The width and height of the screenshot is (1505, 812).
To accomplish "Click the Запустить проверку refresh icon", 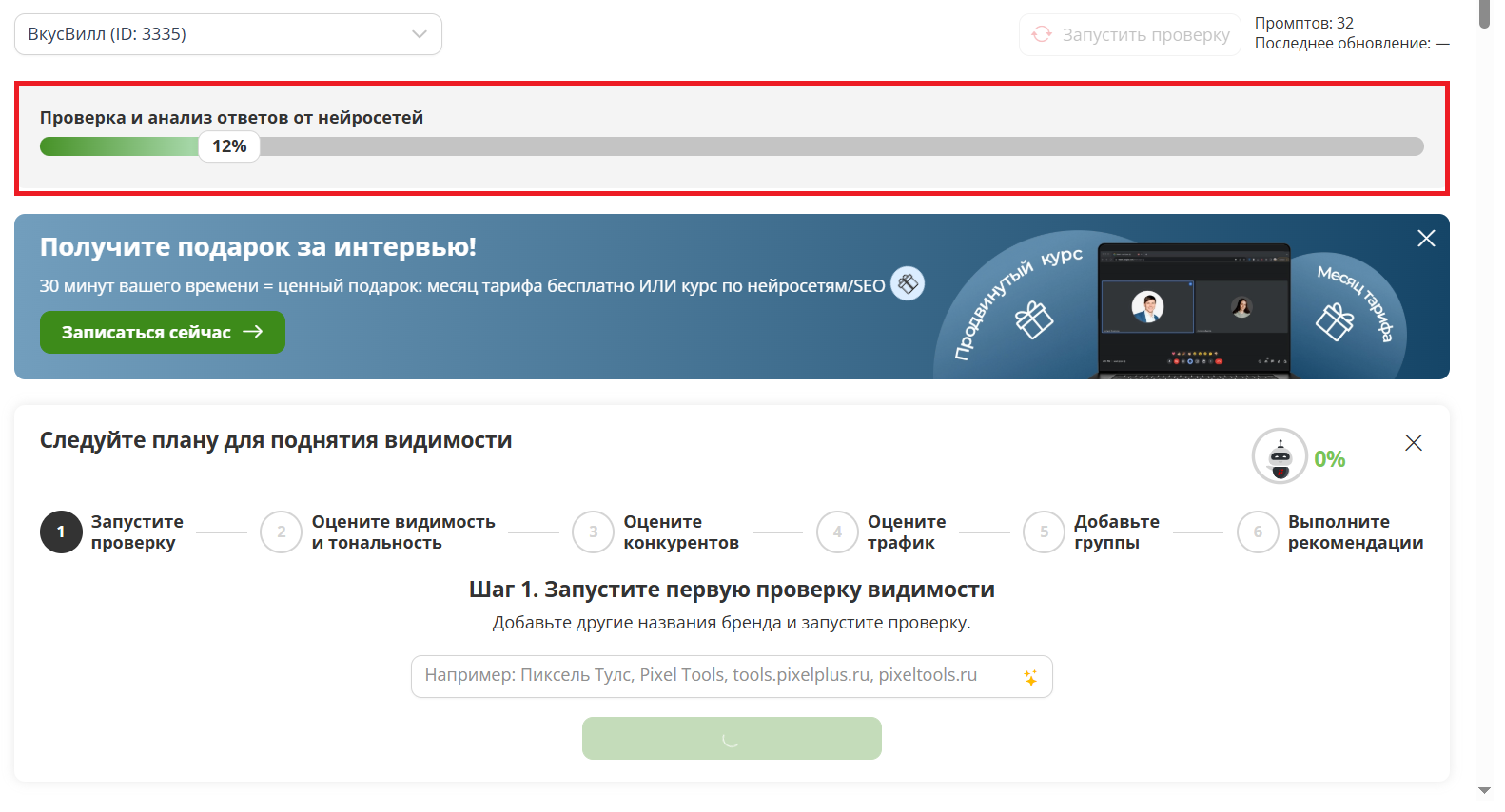I will click(1042, 34).
